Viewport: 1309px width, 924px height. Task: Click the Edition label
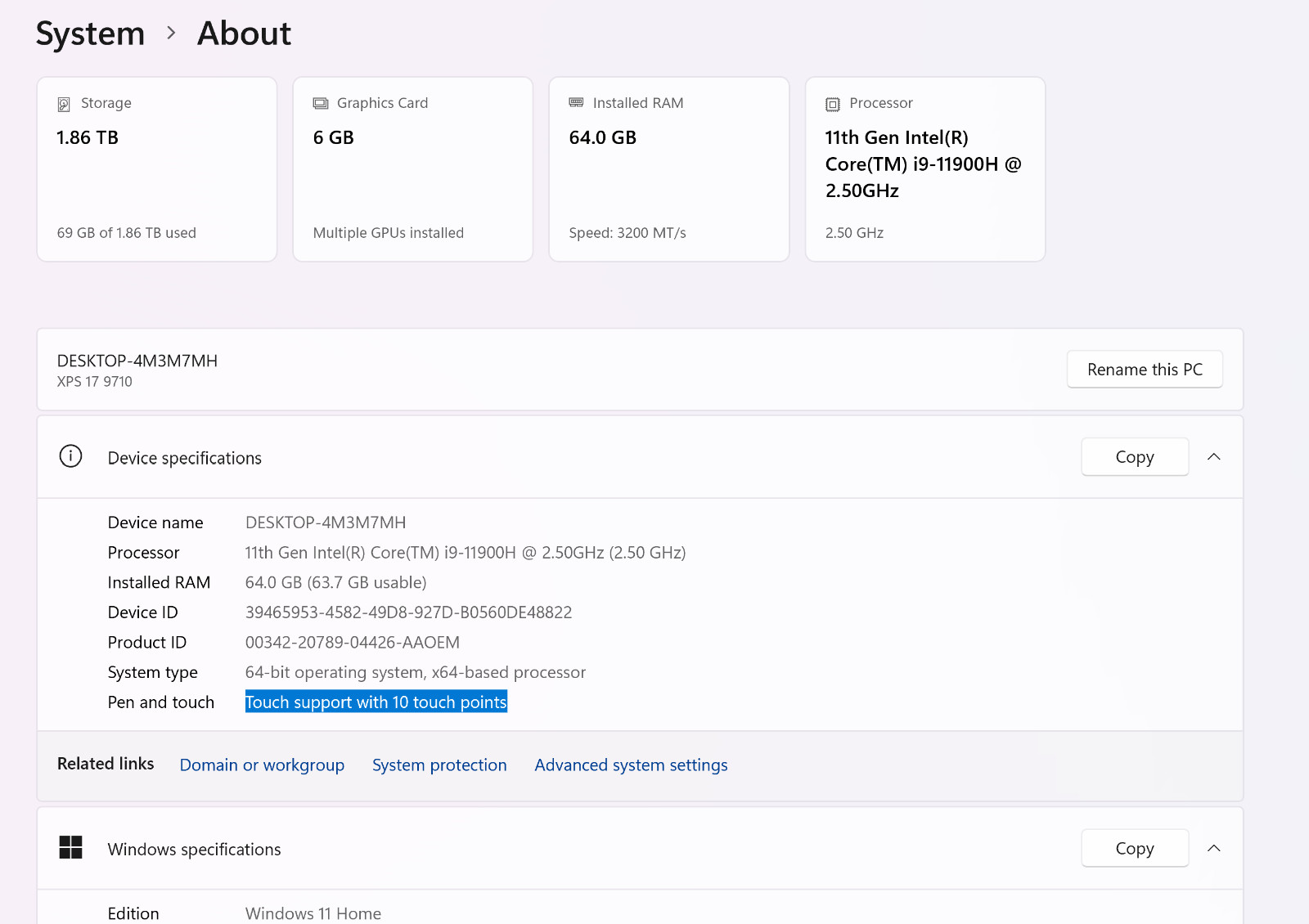tap(133, 913)
